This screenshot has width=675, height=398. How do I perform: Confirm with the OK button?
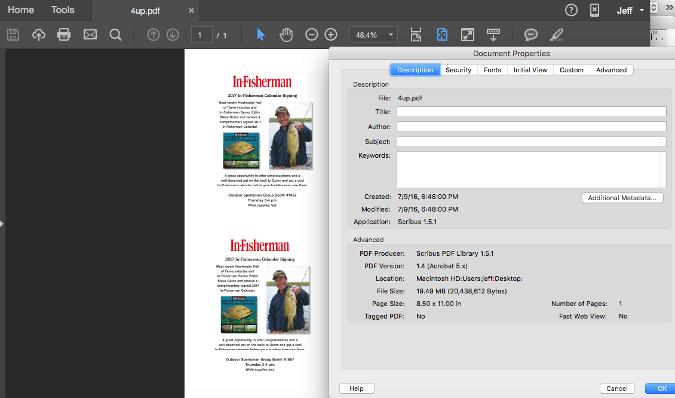661,389
